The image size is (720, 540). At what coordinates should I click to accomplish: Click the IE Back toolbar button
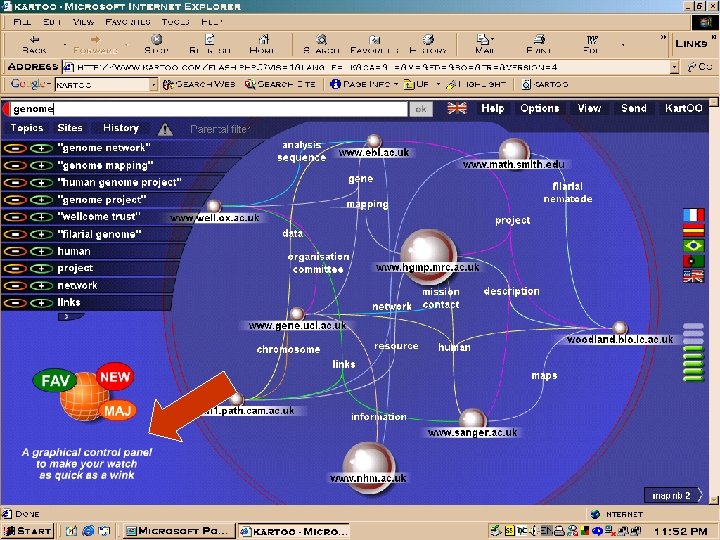point(34,44)
